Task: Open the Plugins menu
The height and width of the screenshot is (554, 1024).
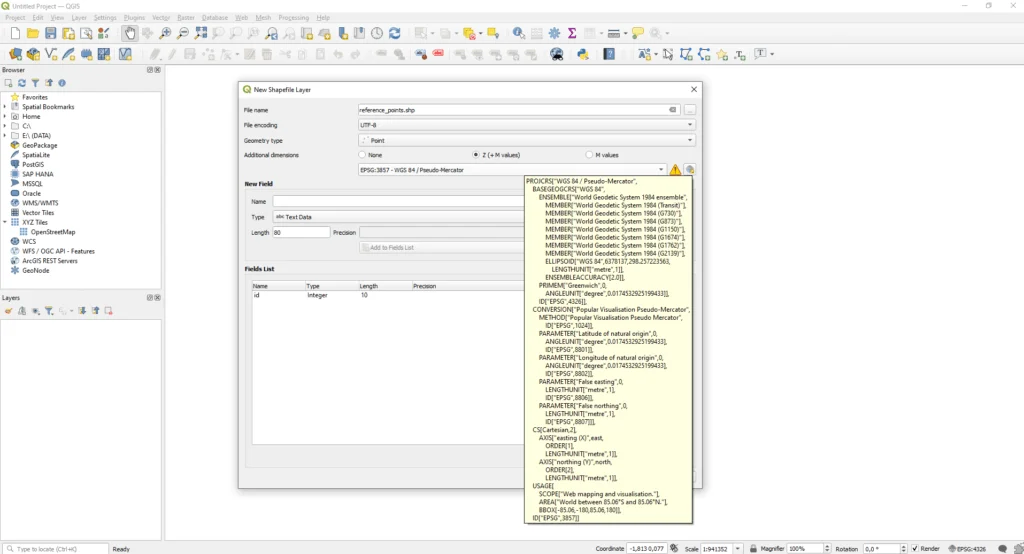Action: coord(134,18)
